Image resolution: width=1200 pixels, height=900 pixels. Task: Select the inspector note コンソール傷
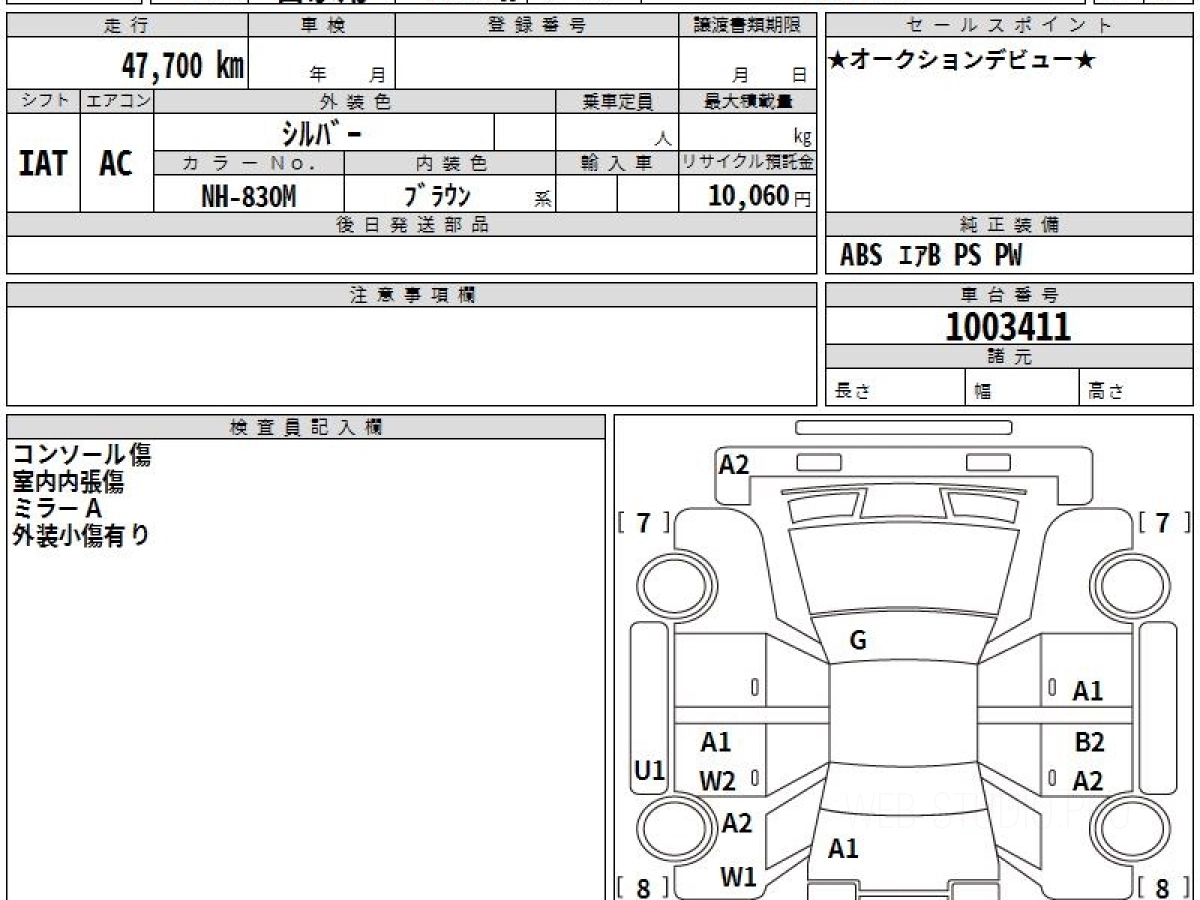tap(82, 456)
